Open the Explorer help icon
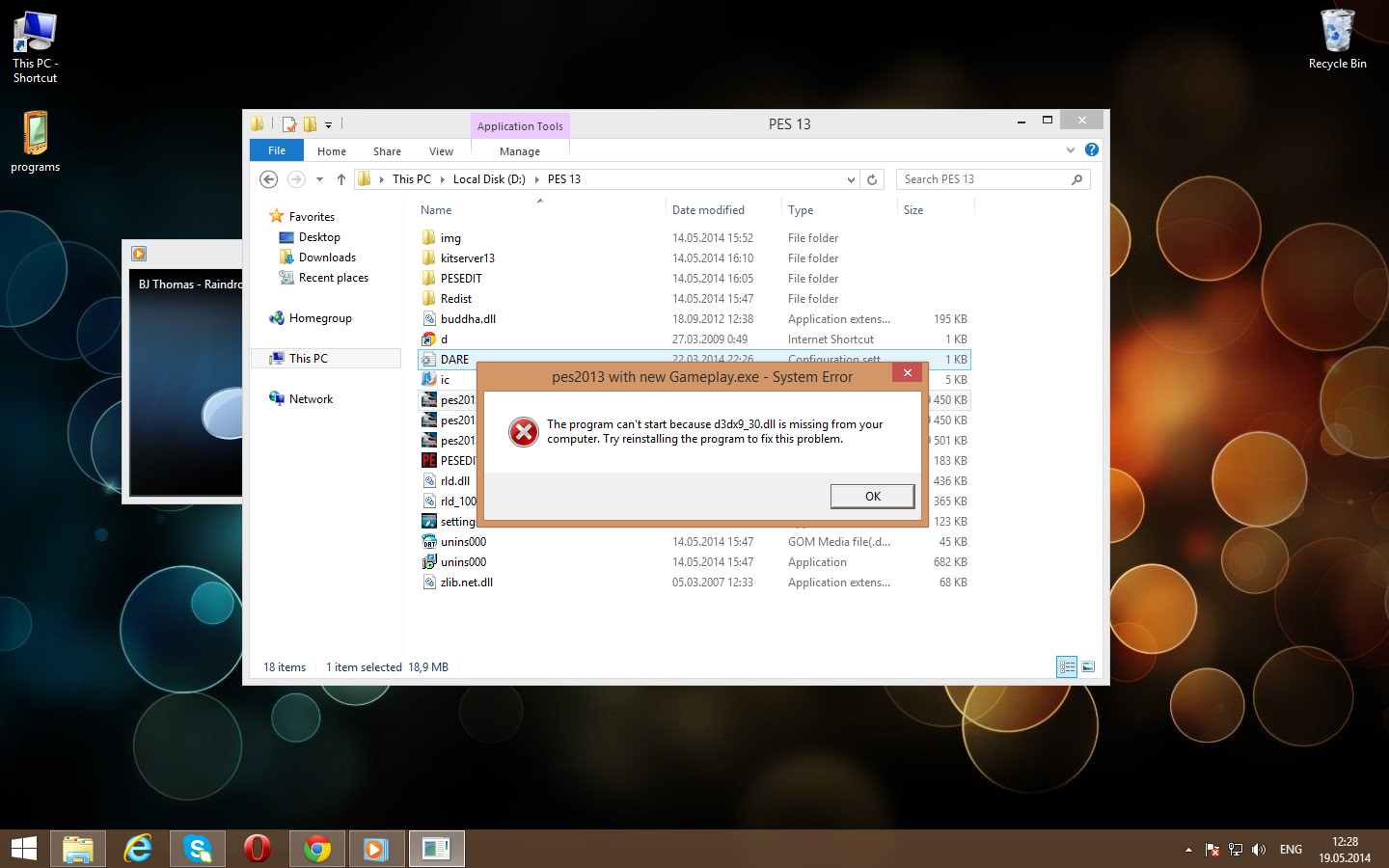The width and height of the screenshot is (1389, 868). point(1091,149)
